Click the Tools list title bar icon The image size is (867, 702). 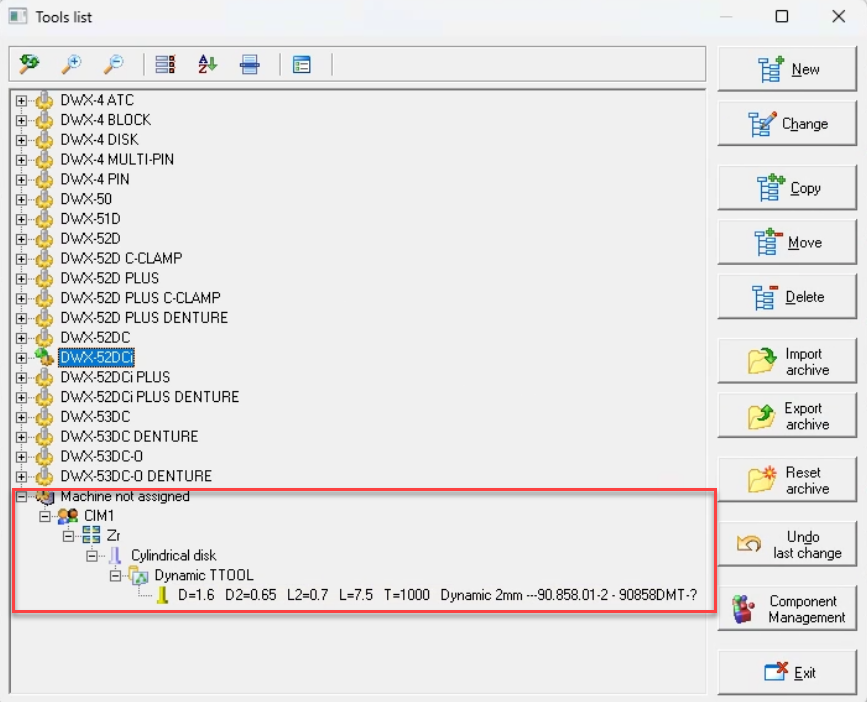18,16
